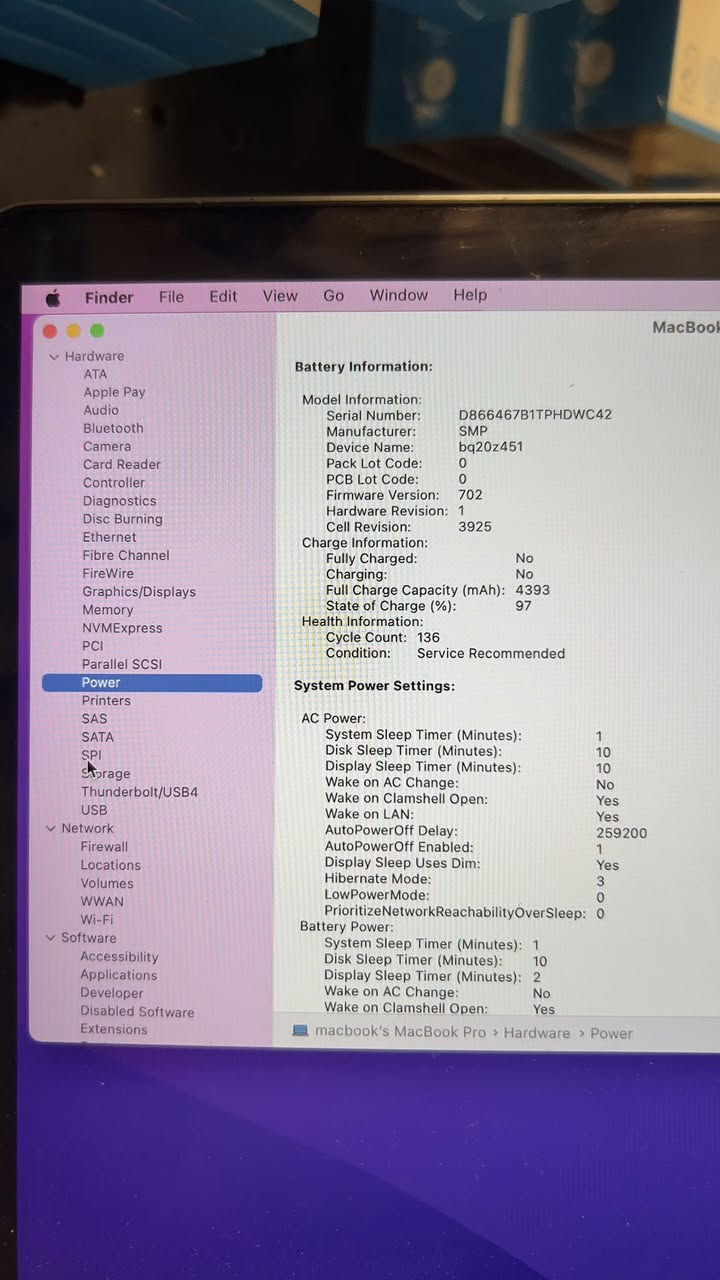Select Wi-Fi under Network
This screenshot has width=720, height=1280.
[97, 920]
